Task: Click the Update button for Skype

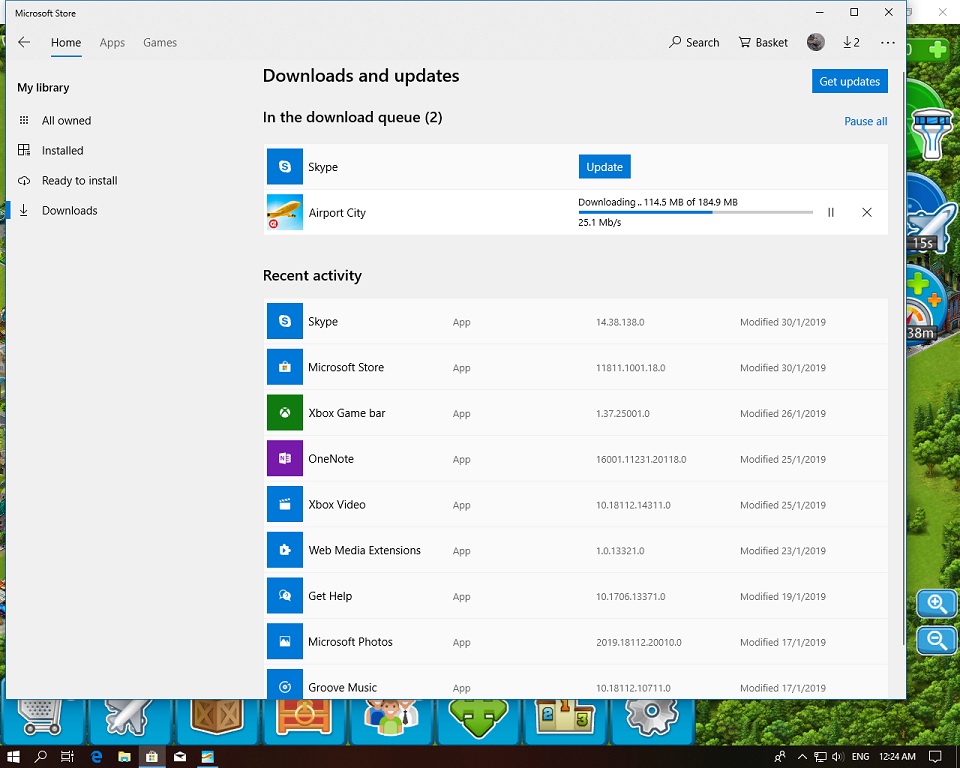Action: [604, 167]
